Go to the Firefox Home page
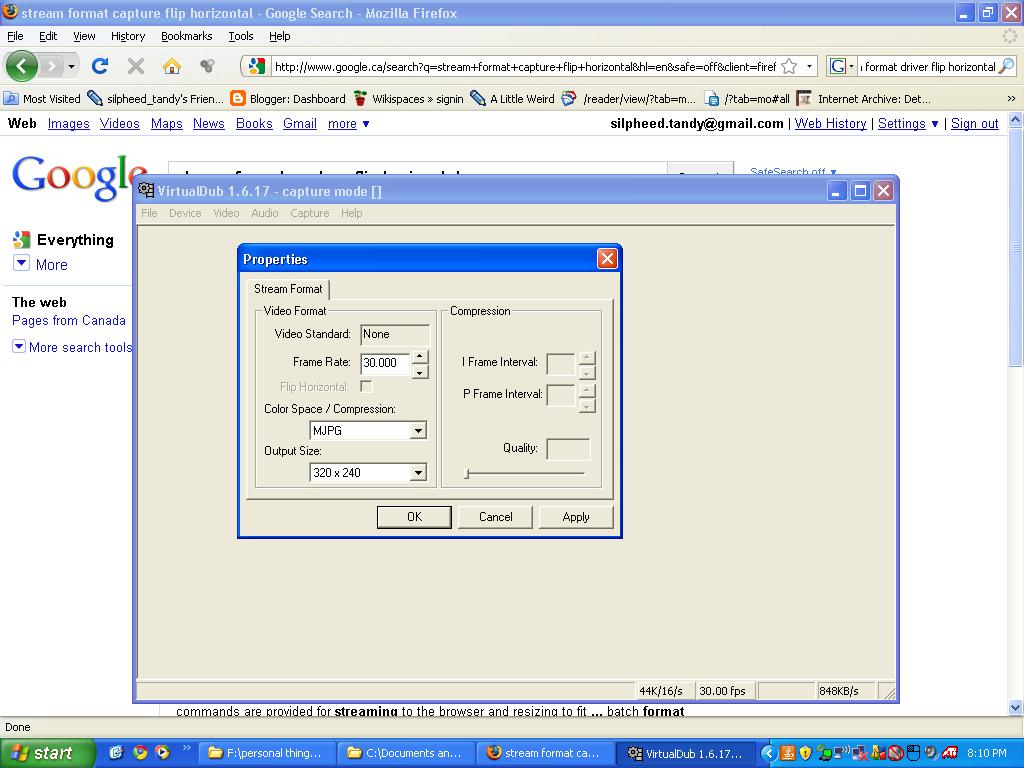 pos(172,66)
